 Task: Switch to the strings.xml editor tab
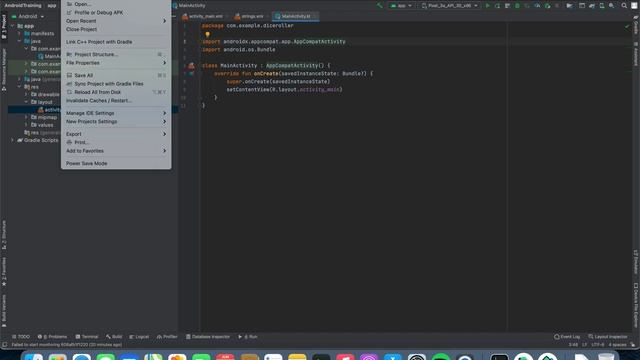coord(251,17)
